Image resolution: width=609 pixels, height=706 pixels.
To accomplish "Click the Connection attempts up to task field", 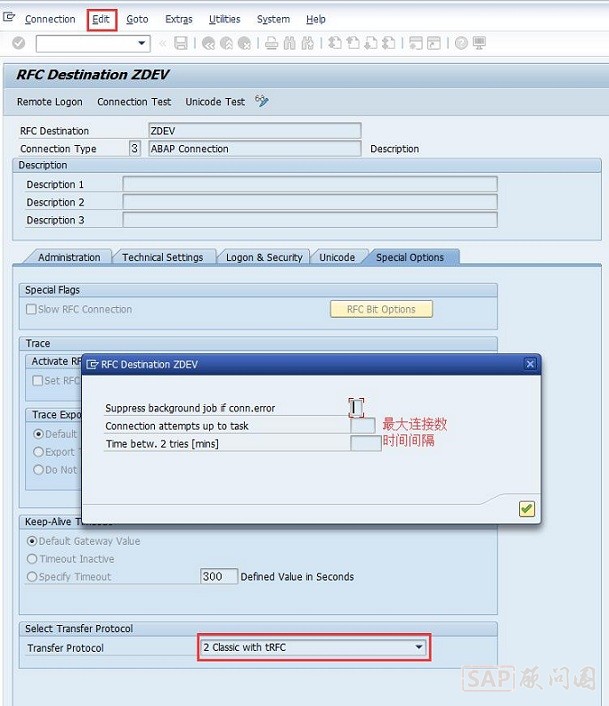I will click(x=363, y=425).
